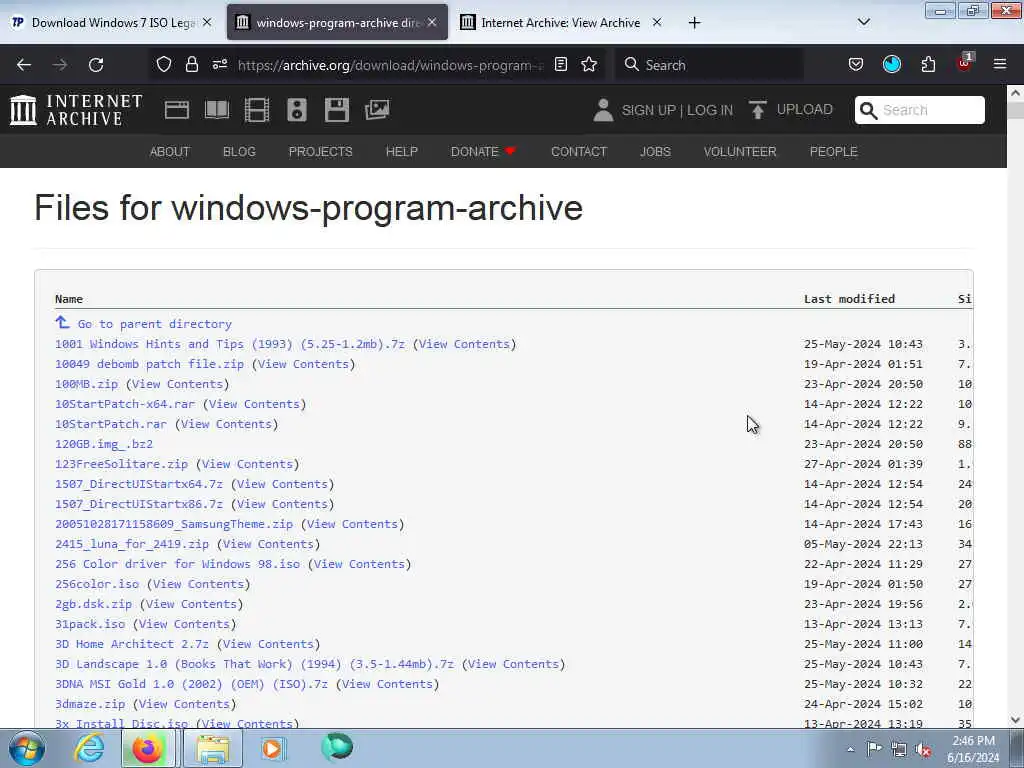Screen dimensions: 1024x768
Task: Click the padlock site security icon
Action: [x=191, y=64]
